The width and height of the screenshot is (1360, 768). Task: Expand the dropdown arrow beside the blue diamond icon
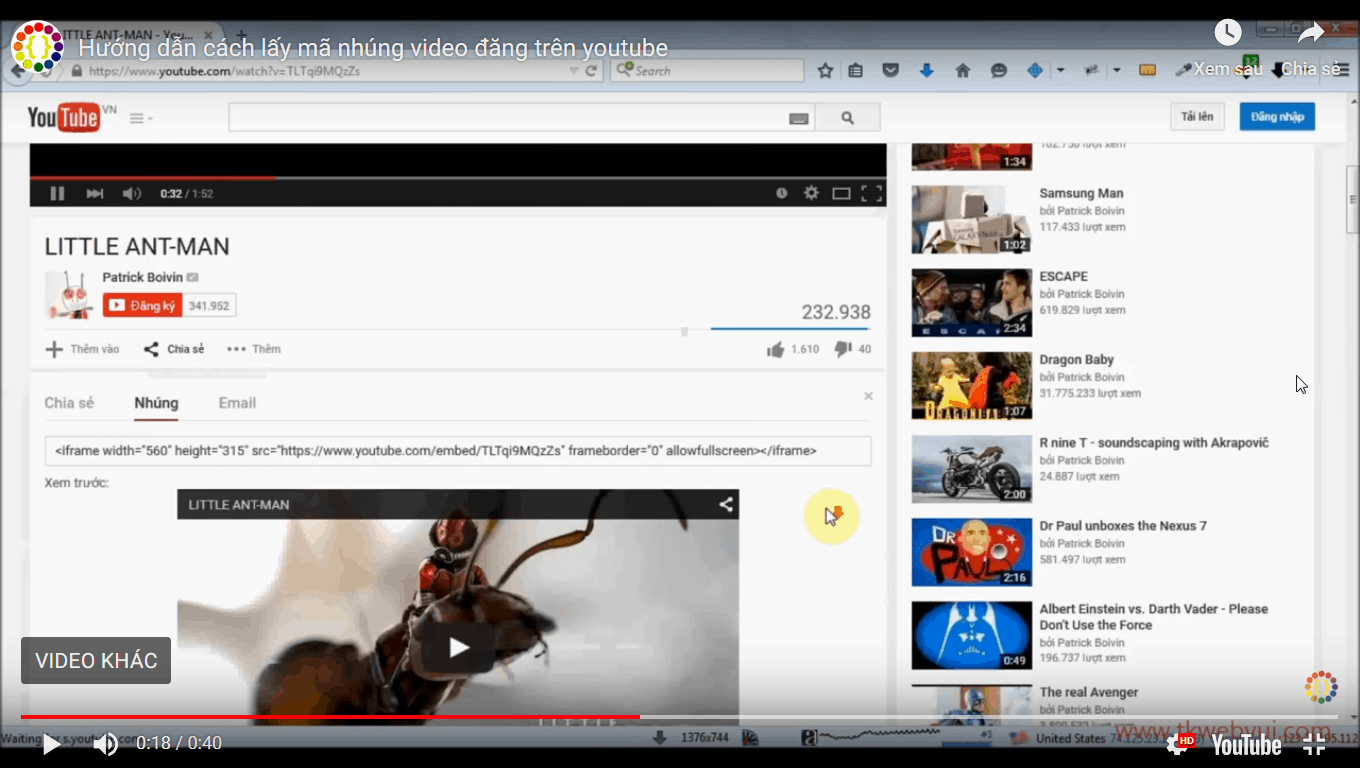coord(1060,71)
